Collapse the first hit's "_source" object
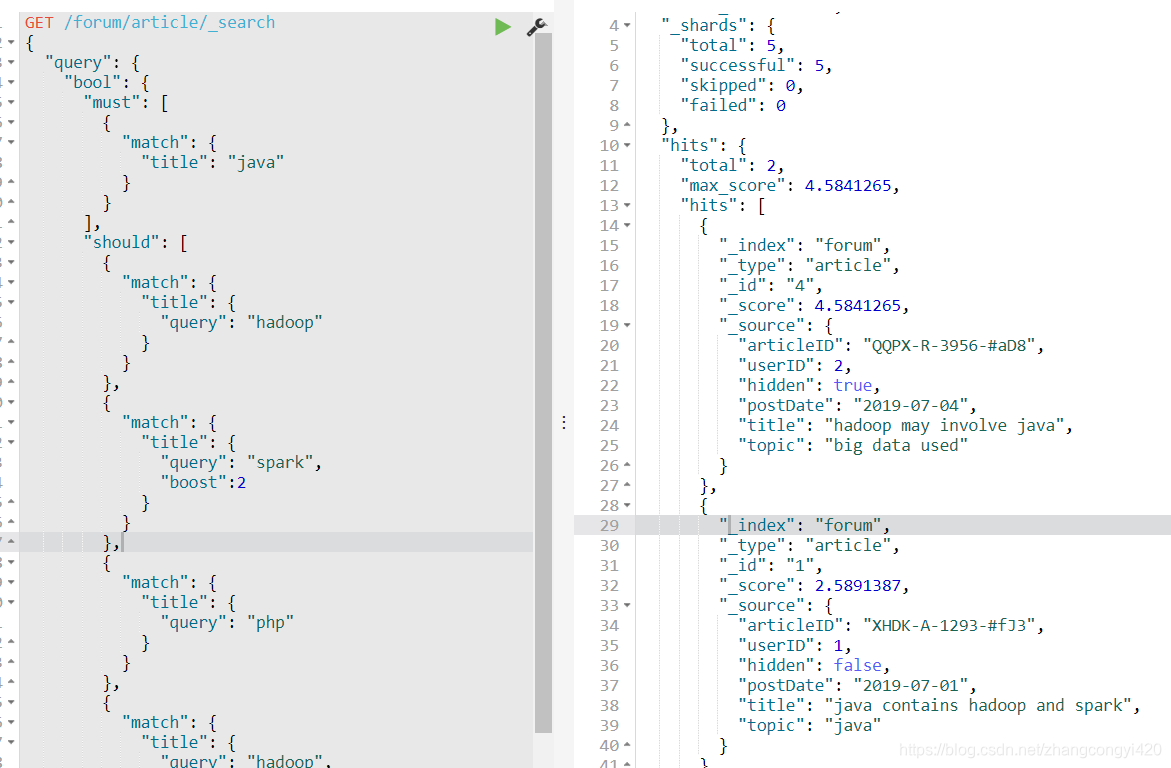Image resolution: width=1171 pixels, height=768 pixels. 629,325
